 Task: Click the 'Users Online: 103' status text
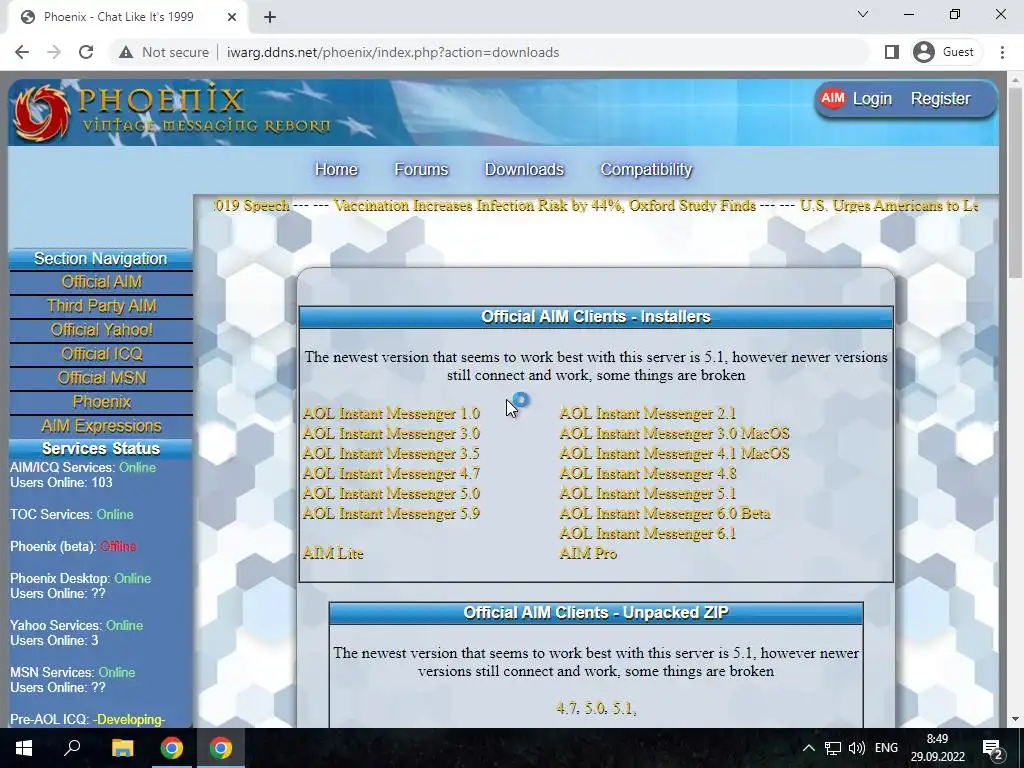(61, 483)
